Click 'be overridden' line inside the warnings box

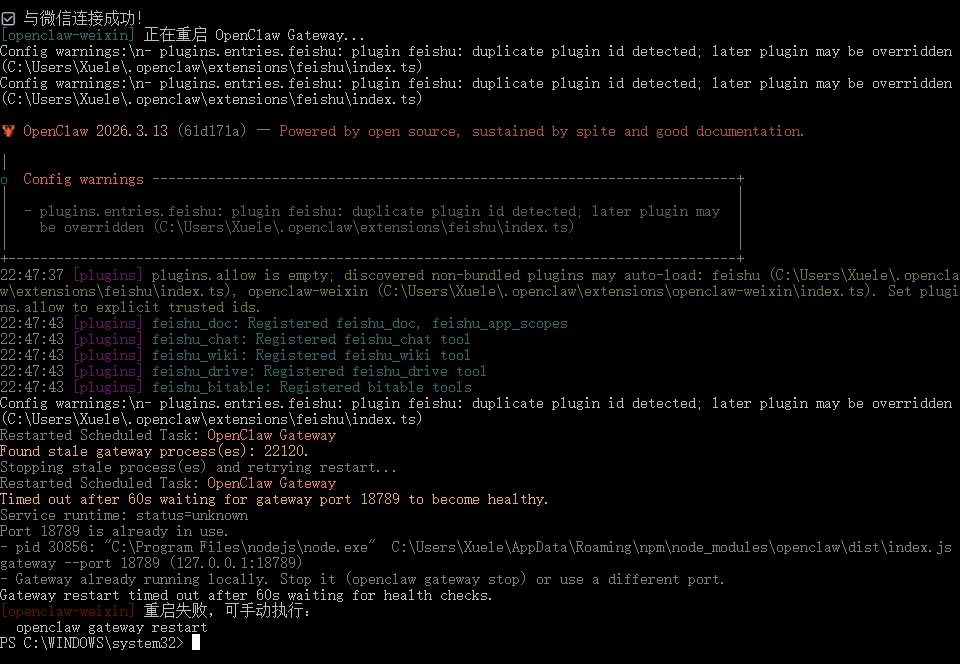pyautogui.click(x=307, y=227)
